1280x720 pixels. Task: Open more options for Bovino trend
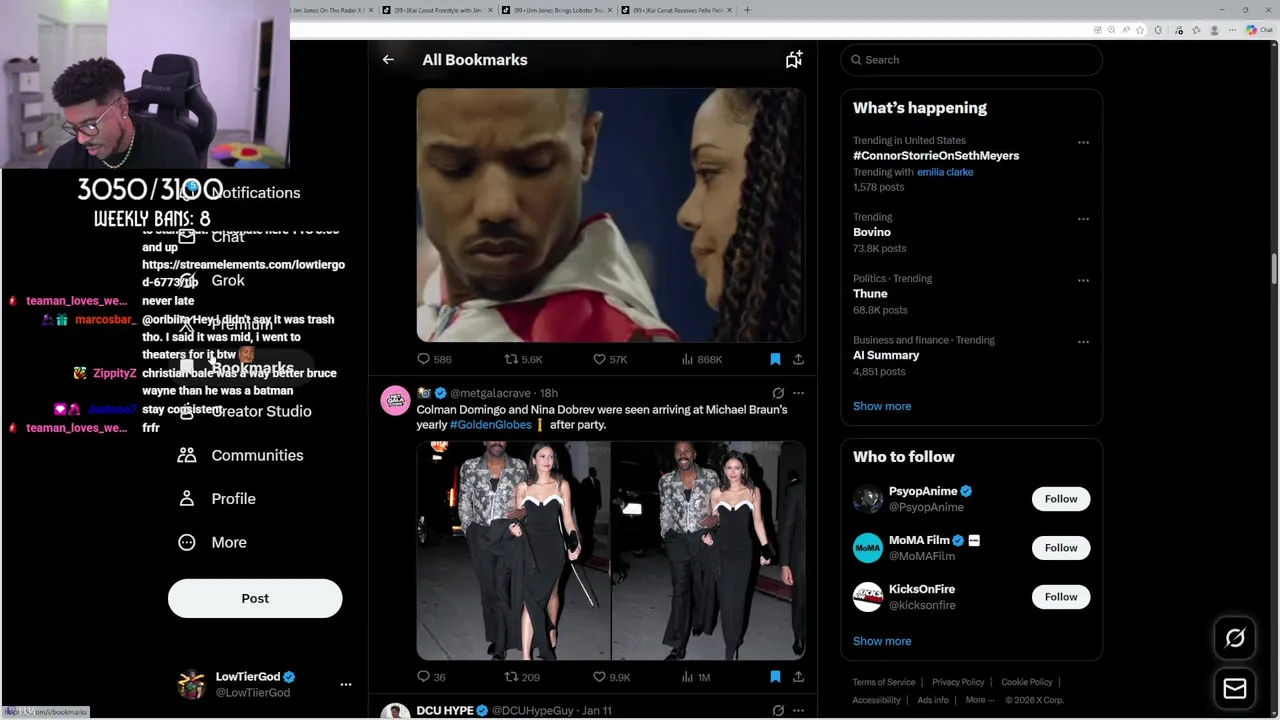(1083, 219)
